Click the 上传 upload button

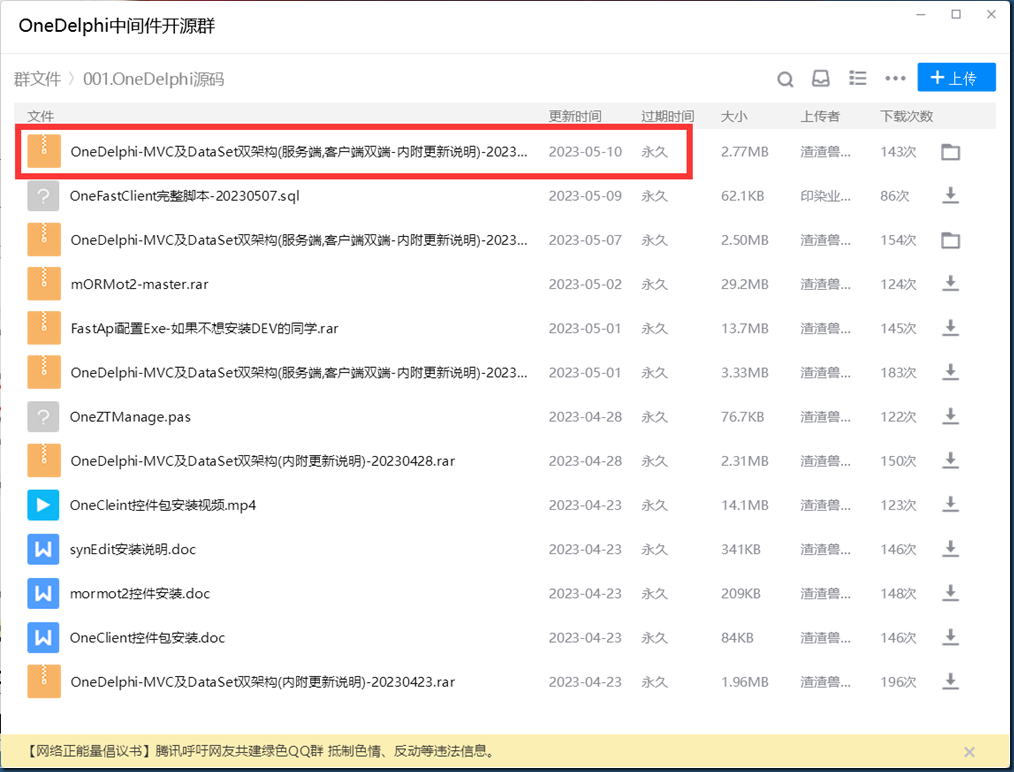(x=956, y=78)
